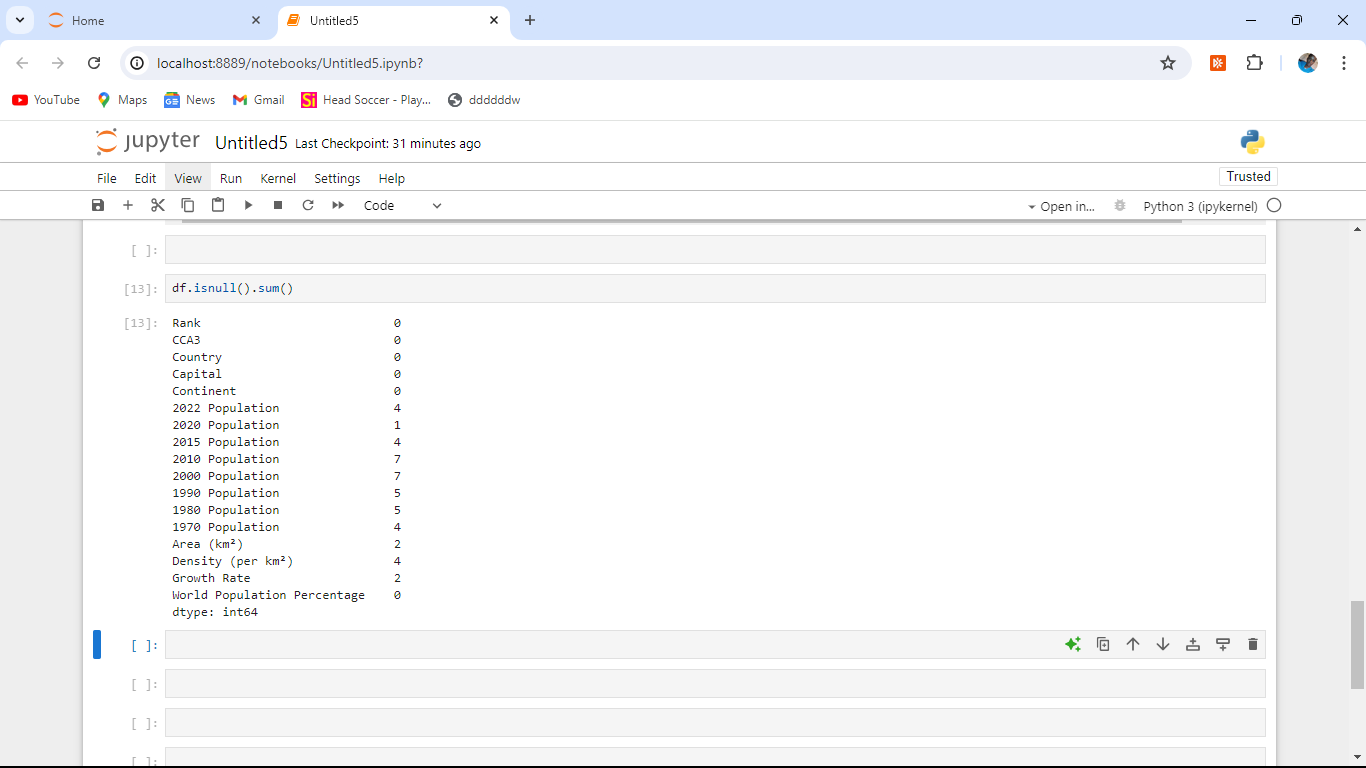1366x768 pixels.
Task: Go forward in browser history
Action: [x=58, y=63]
